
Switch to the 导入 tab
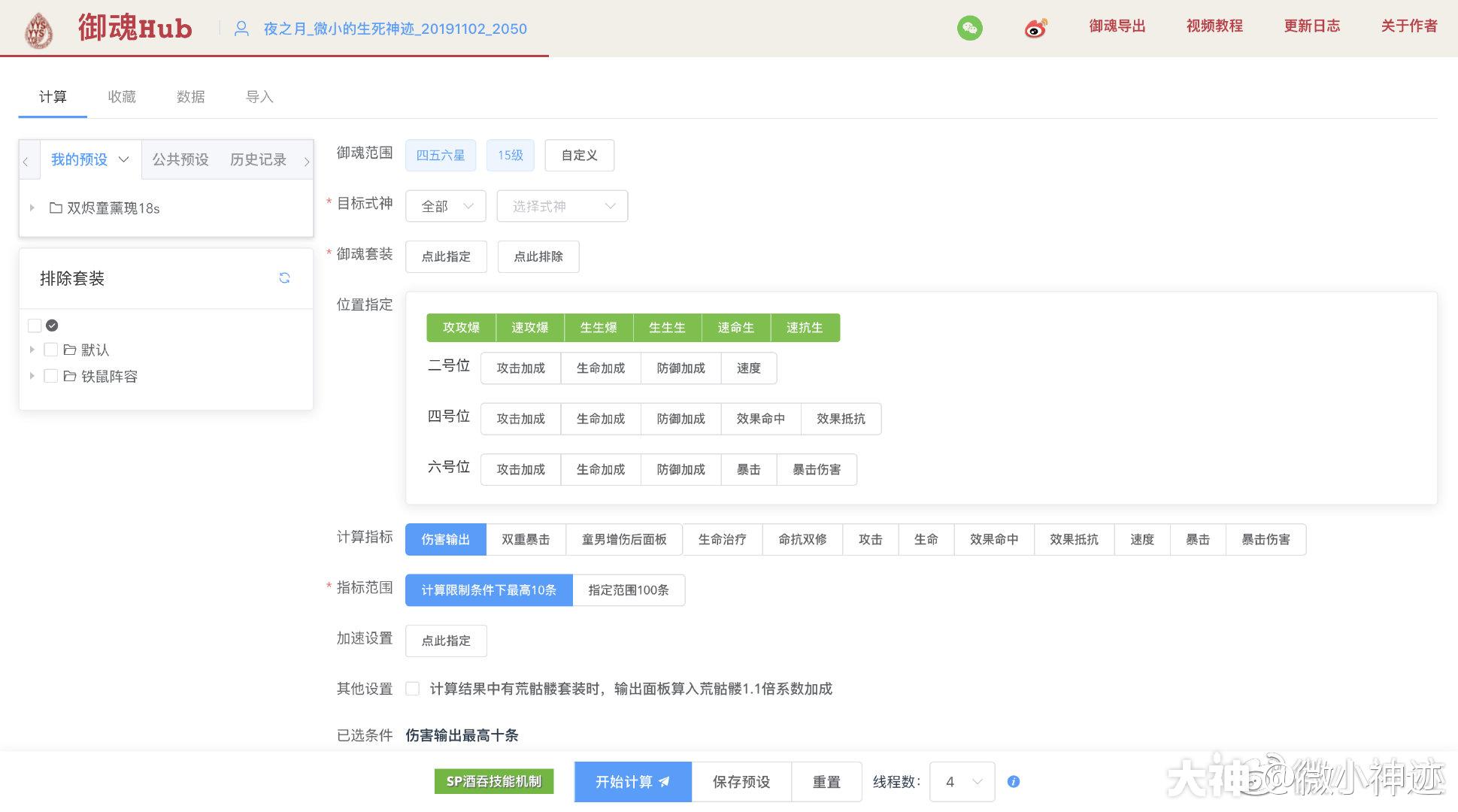pyautogui.click(x=259, y=97)
